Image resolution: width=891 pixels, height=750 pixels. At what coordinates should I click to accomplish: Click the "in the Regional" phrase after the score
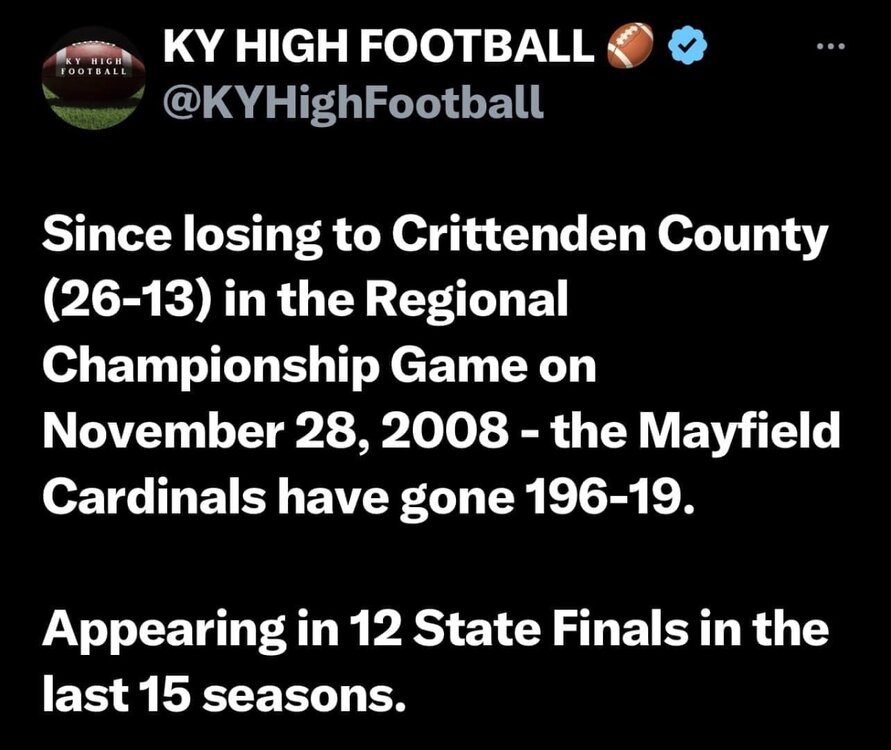[x=396, y=300]
